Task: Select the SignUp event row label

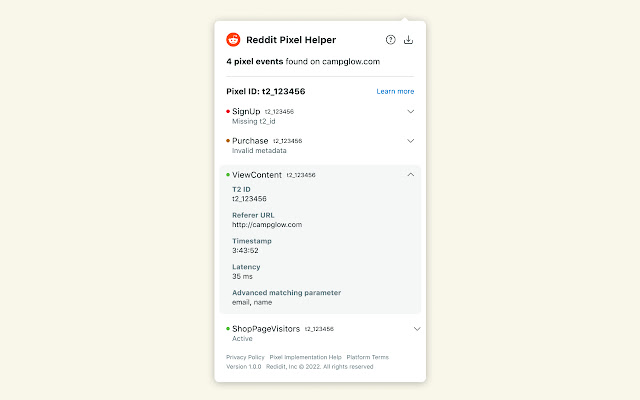Action: click(246, 111)
